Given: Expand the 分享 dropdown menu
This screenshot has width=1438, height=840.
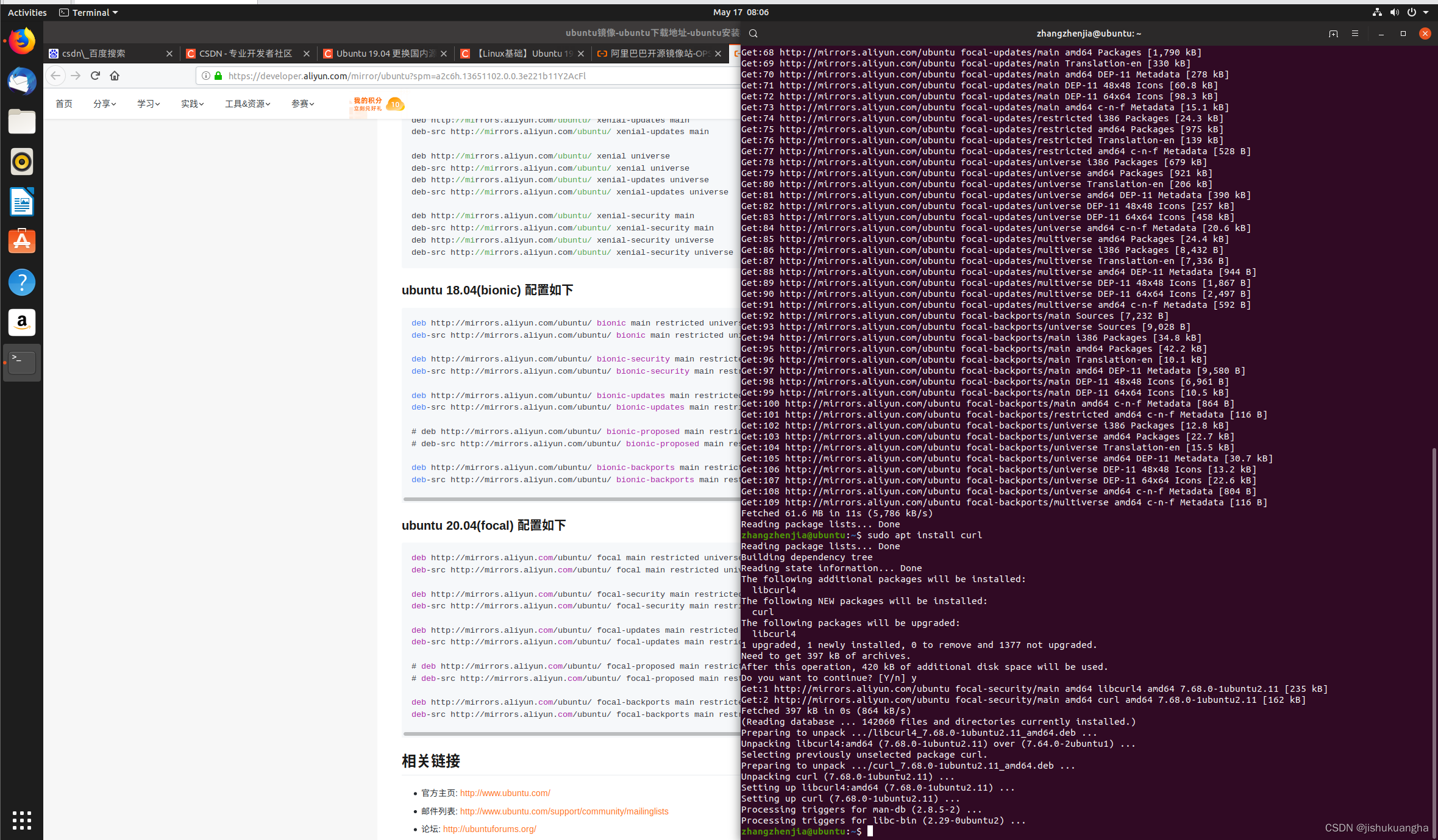Looking at the screenshot, I should tap(104, 104).
